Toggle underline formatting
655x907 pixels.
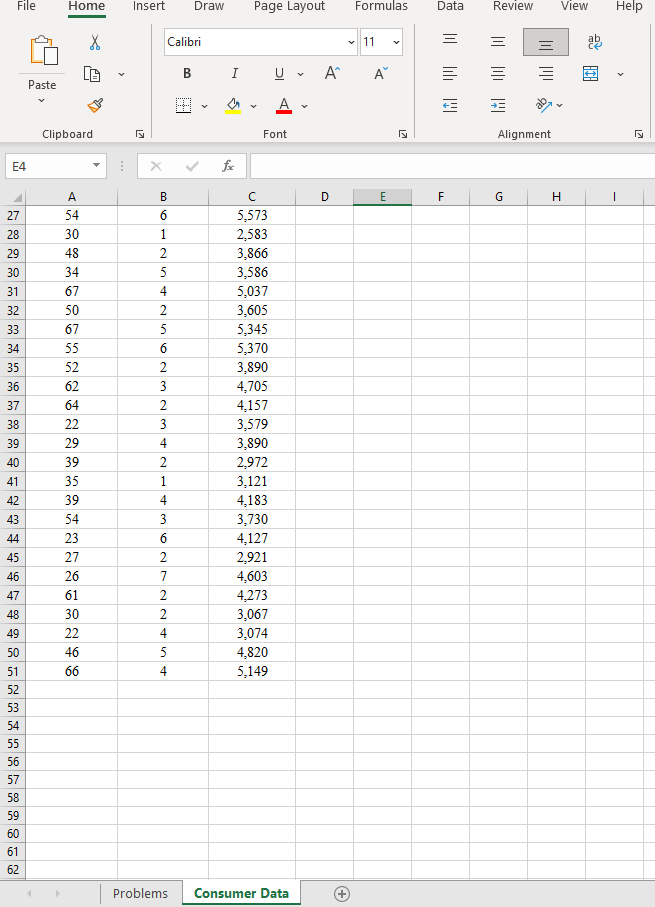click(279, 73)
